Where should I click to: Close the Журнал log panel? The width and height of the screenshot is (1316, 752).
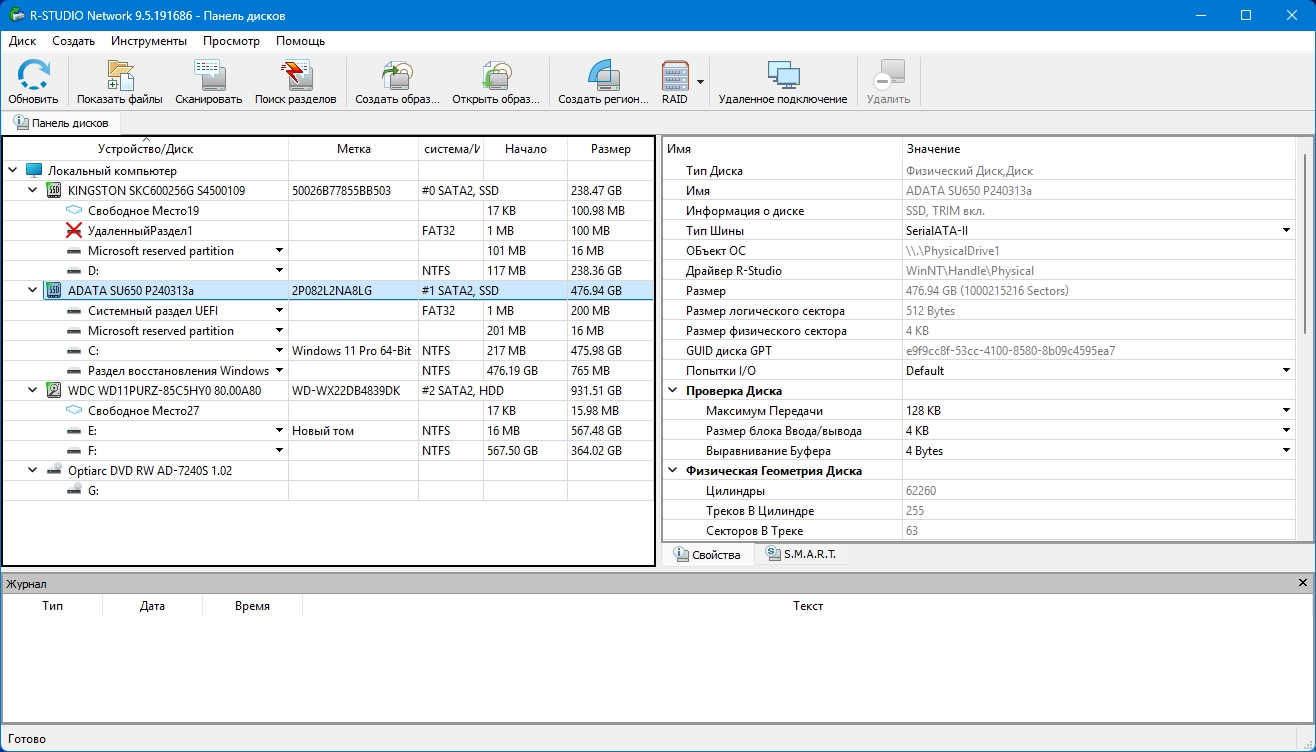tap(1302, 583)
